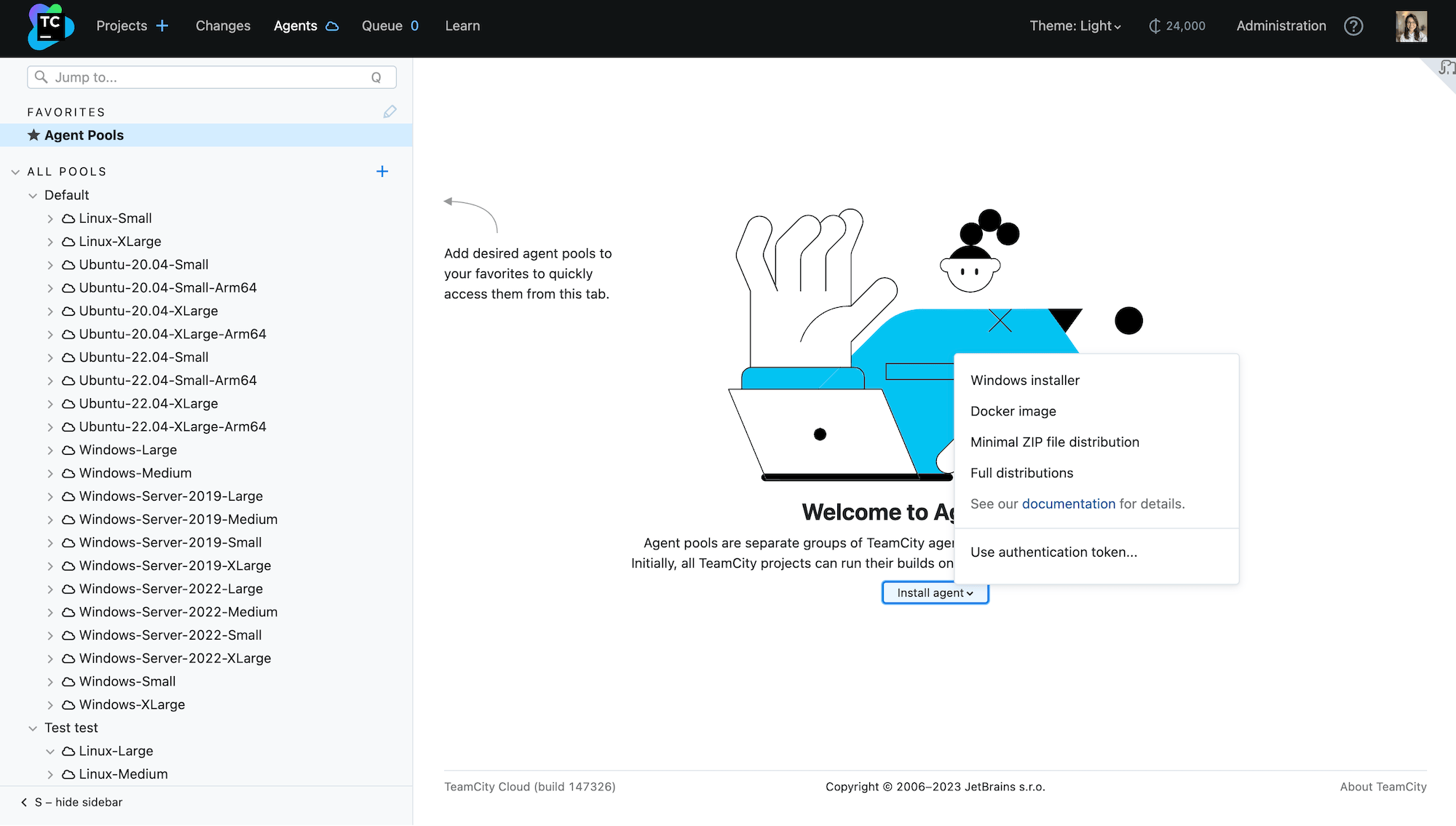Click About TeamCity footer link
The width and height of the screenshot is (1456, 826).
(1382, 787)
